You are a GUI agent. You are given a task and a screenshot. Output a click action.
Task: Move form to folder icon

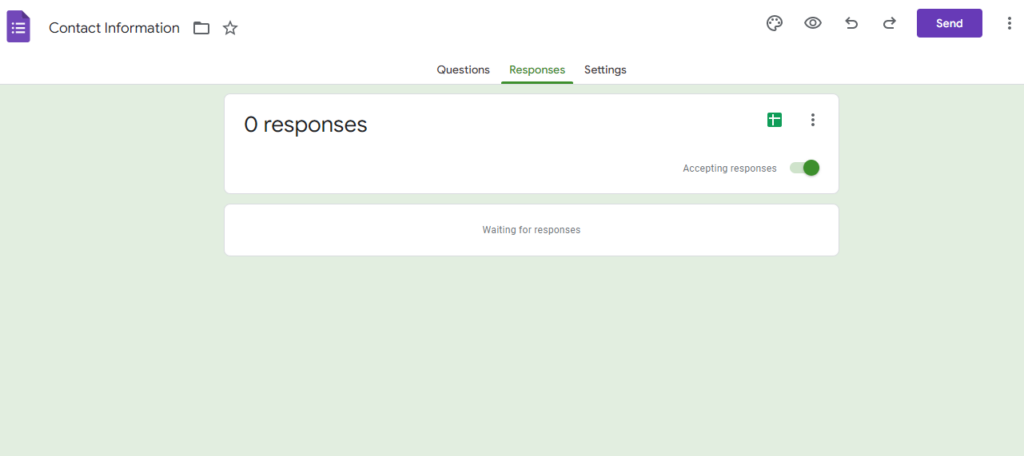(201, 28)
